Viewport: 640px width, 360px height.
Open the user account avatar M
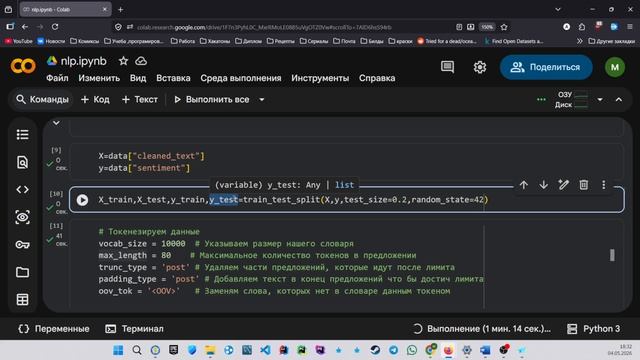(615, 67)
